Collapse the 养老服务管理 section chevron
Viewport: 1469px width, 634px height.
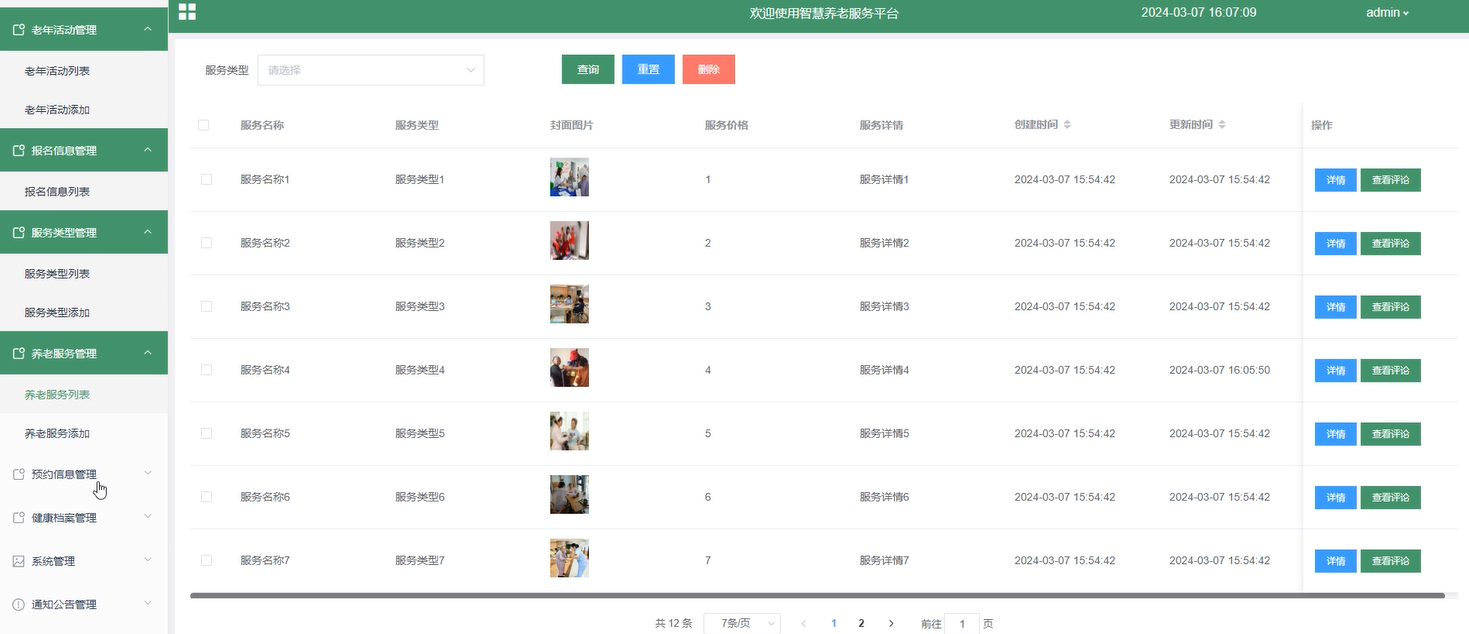[x=148, y=354]
